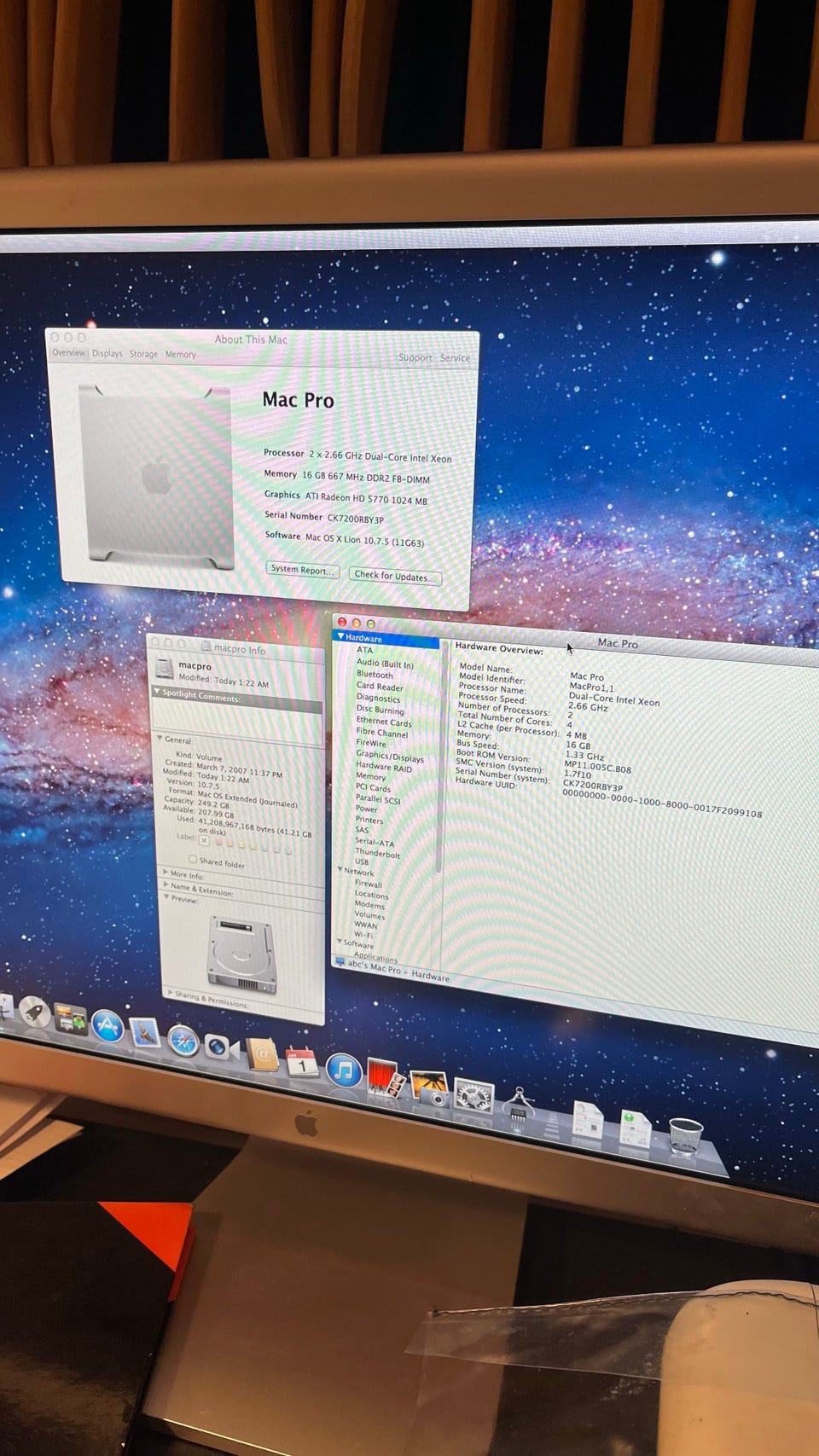Open the Trash in the Dock
This screenshot has height=1456, width=819.
pos(685,1135)
